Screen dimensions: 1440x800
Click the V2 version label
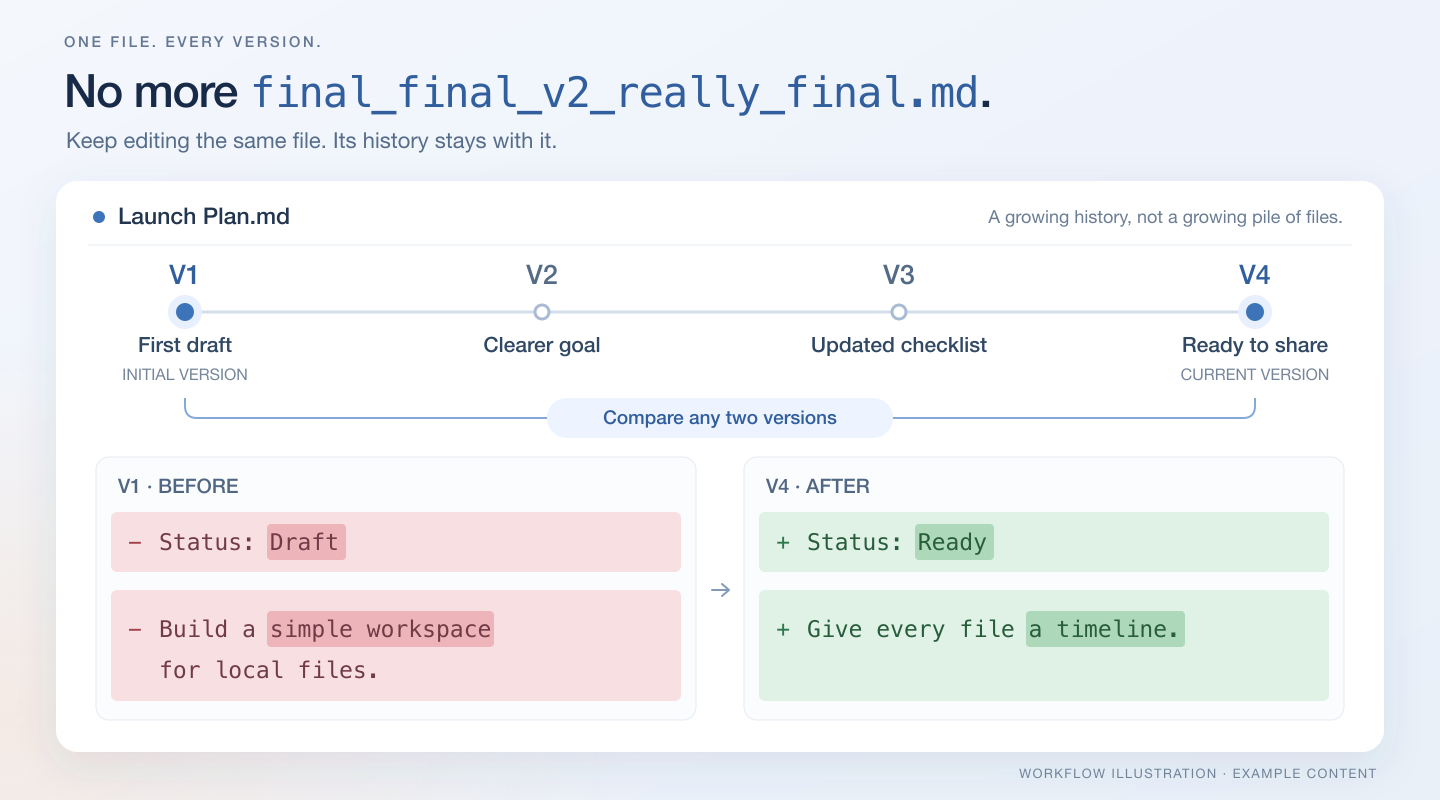[x=542, y=275]
